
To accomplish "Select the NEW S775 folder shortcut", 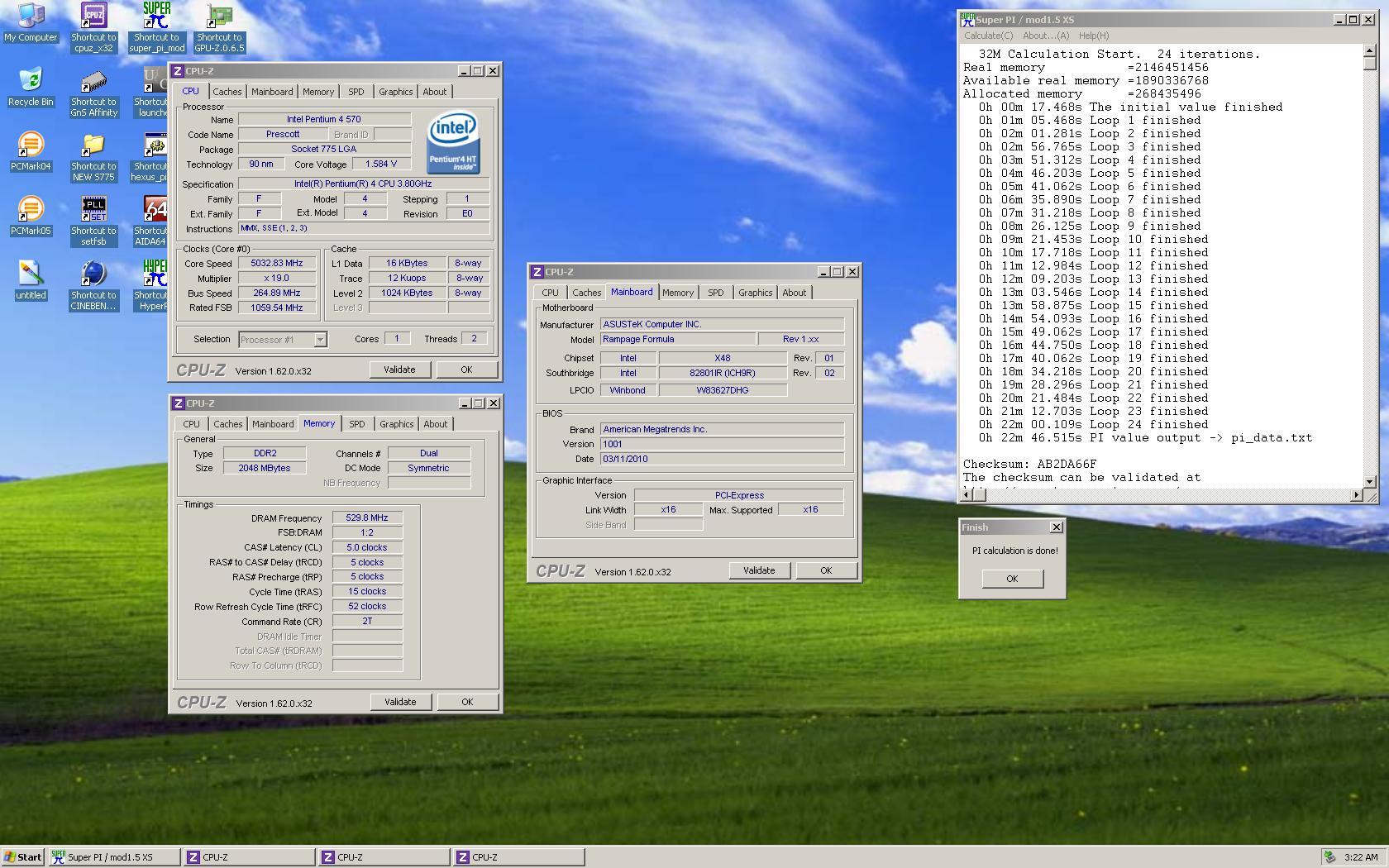I will 93,157.
